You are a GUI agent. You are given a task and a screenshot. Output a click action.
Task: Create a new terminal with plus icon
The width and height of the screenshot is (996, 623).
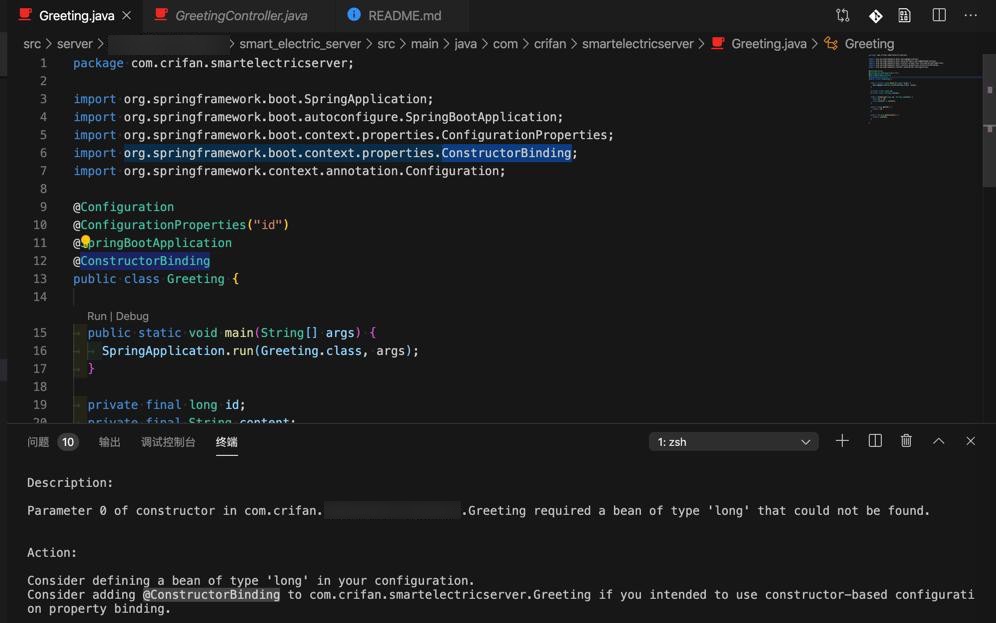coord(842,441)
